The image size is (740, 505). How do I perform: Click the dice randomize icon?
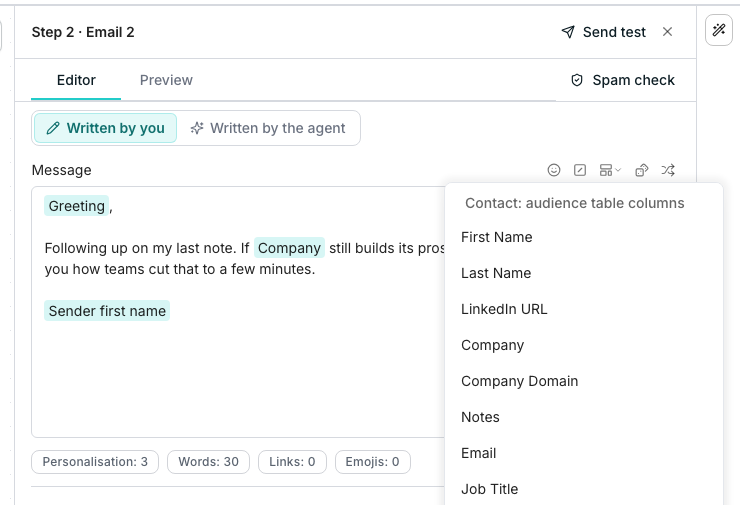[x=642, y=170]
